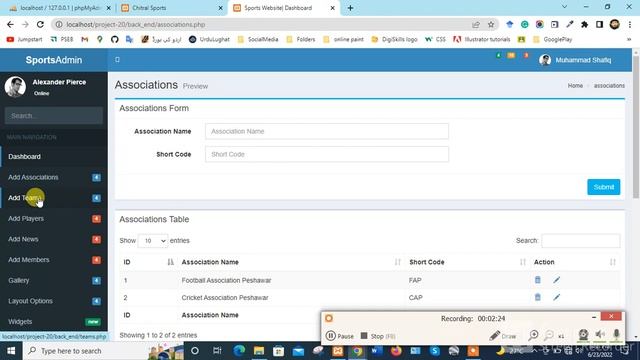Edit the Football Association Peshawar row

coord(556,280)
